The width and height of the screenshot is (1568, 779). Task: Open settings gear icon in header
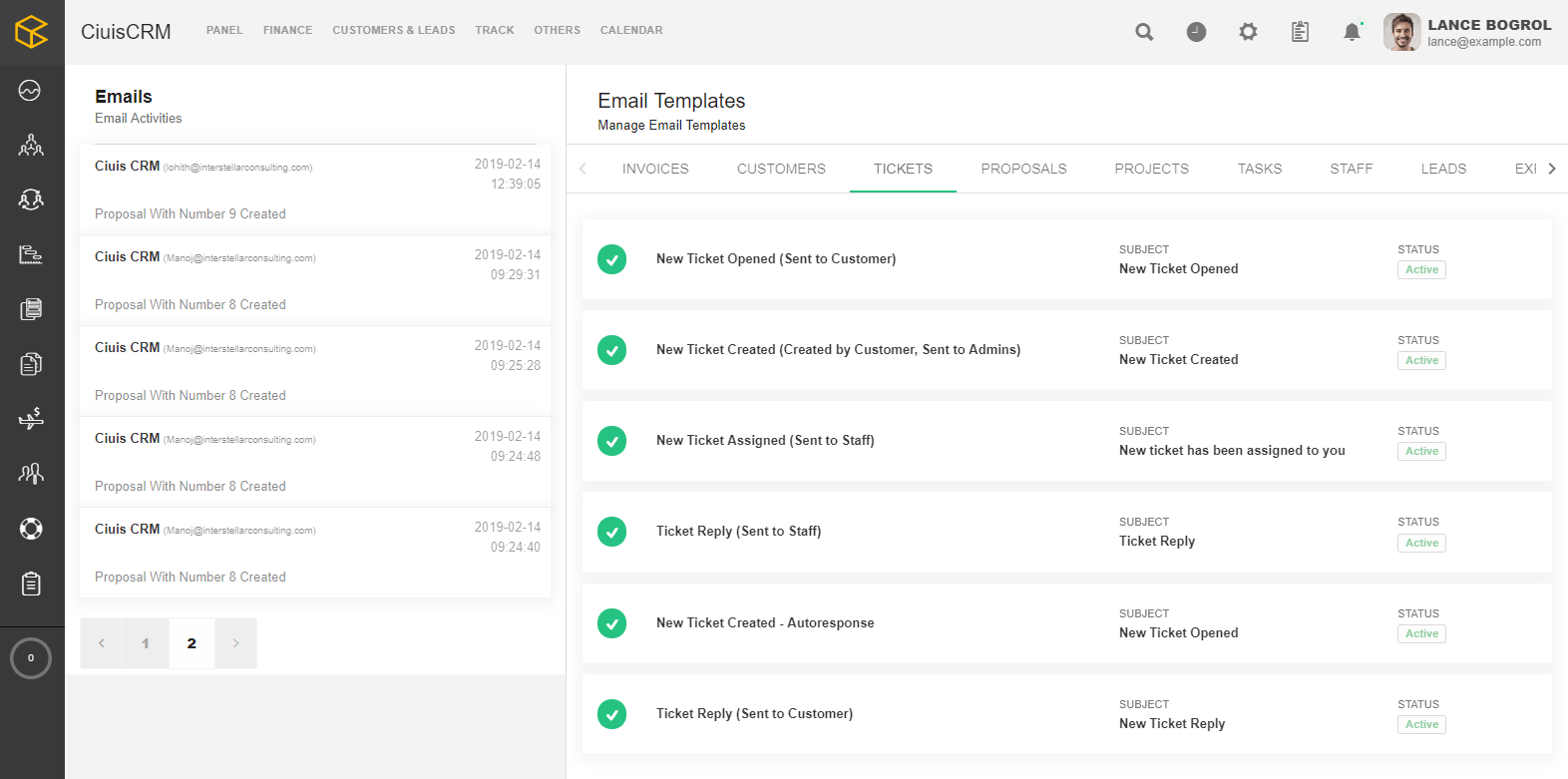tap(1248, 32)
